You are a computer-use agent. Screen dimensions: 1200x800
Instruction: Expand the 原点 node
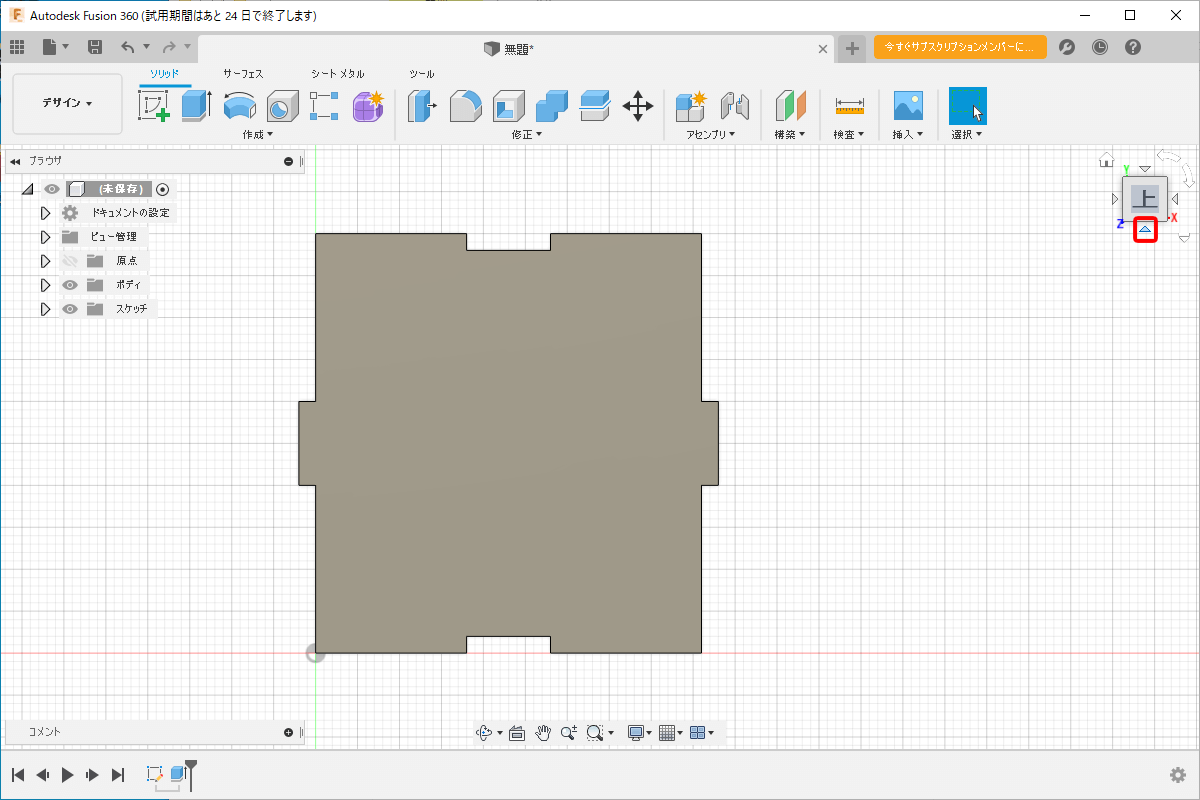[45, 261]
